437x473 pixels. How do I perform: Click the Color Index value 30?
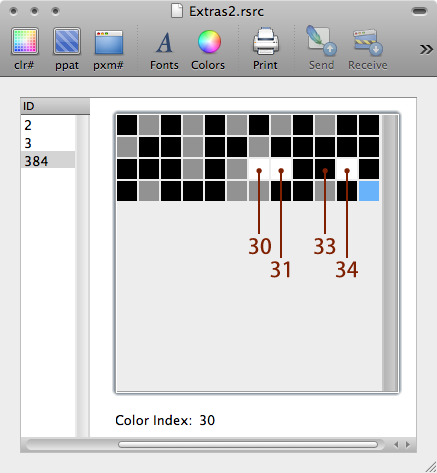[207, 421]
